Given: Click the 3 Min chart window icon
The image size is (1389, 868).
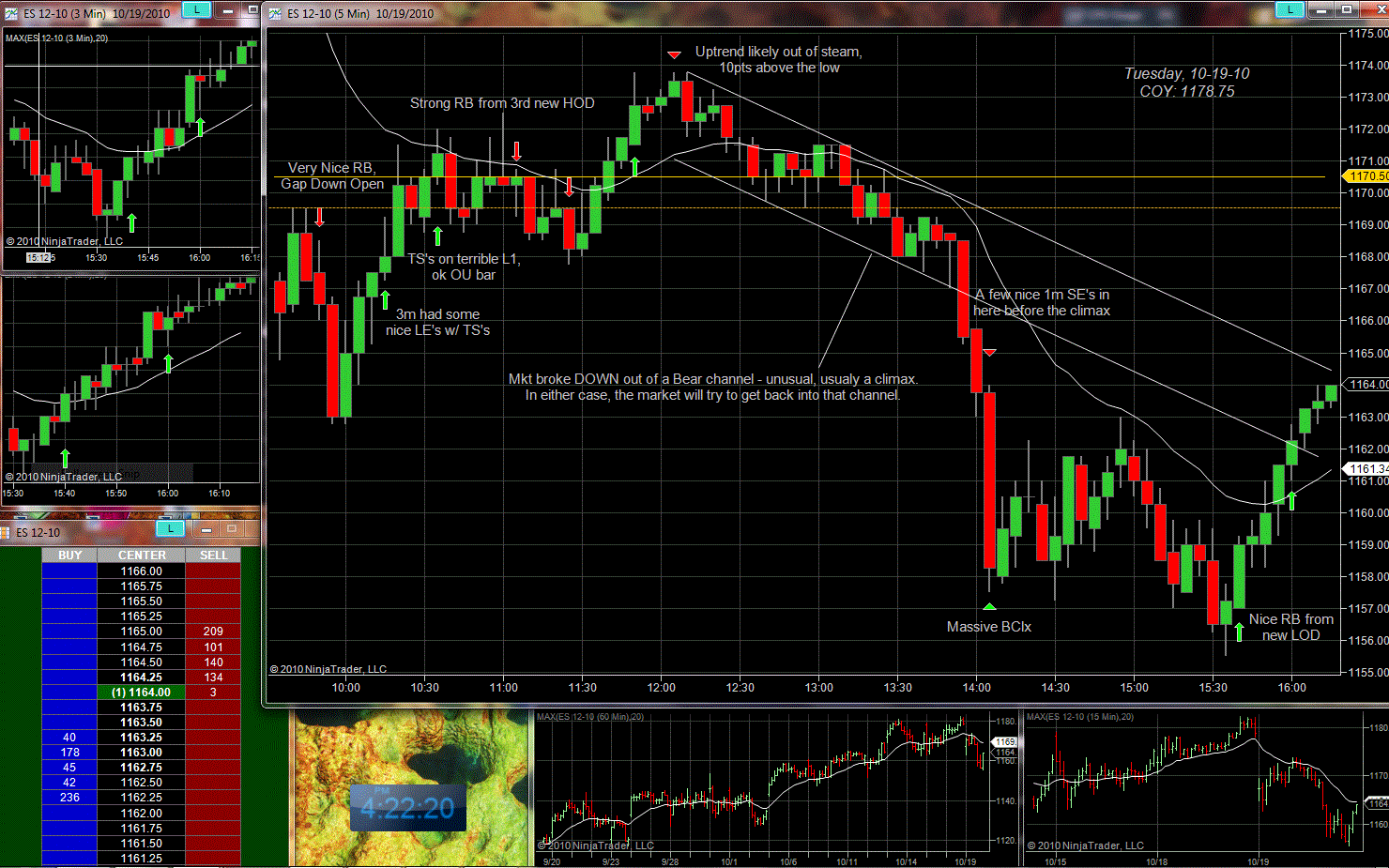Looking at the screenshot, I should (x=10, y=13).
